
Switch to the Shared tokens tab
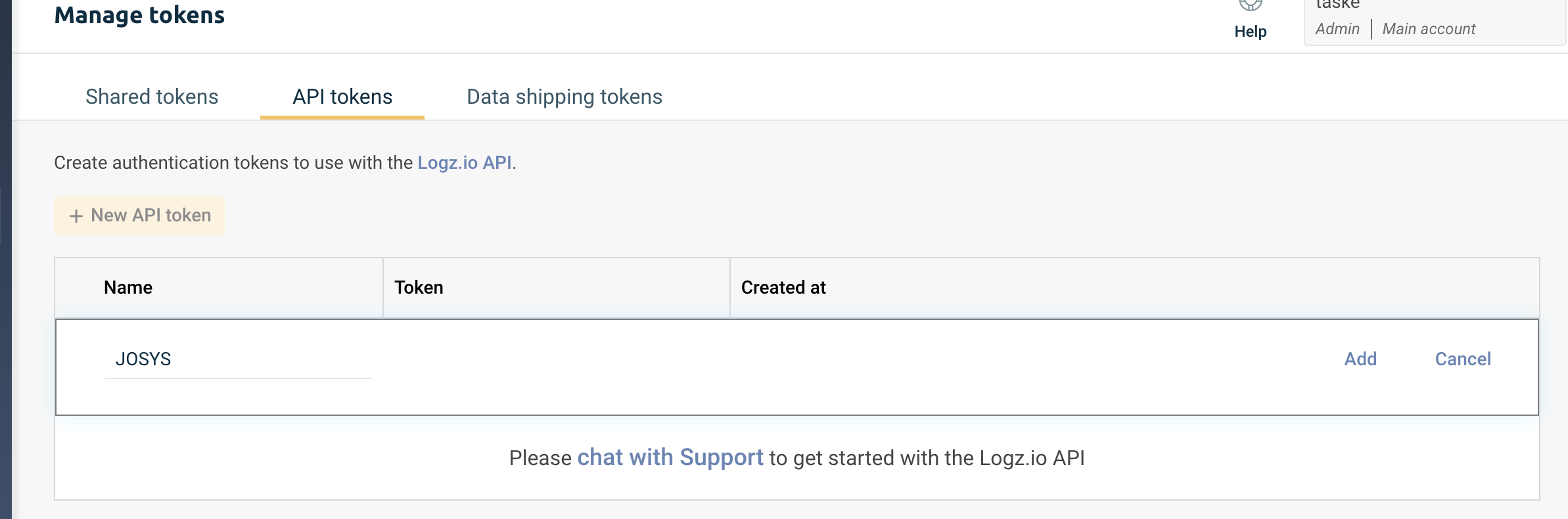152,97
